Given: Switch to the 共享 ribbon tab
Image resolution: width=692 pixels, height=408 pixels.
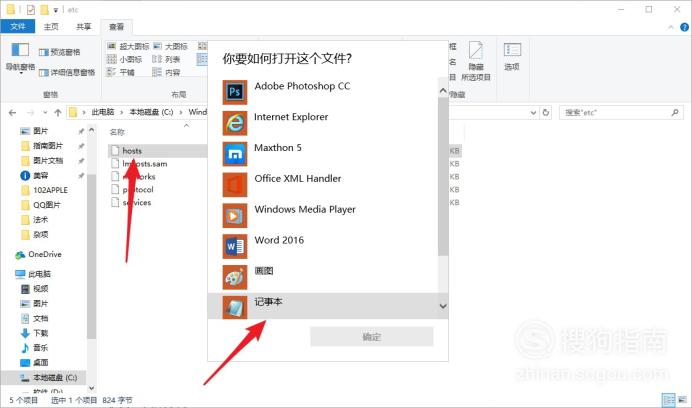Looking at the screenshot, I should coord(83,26).
